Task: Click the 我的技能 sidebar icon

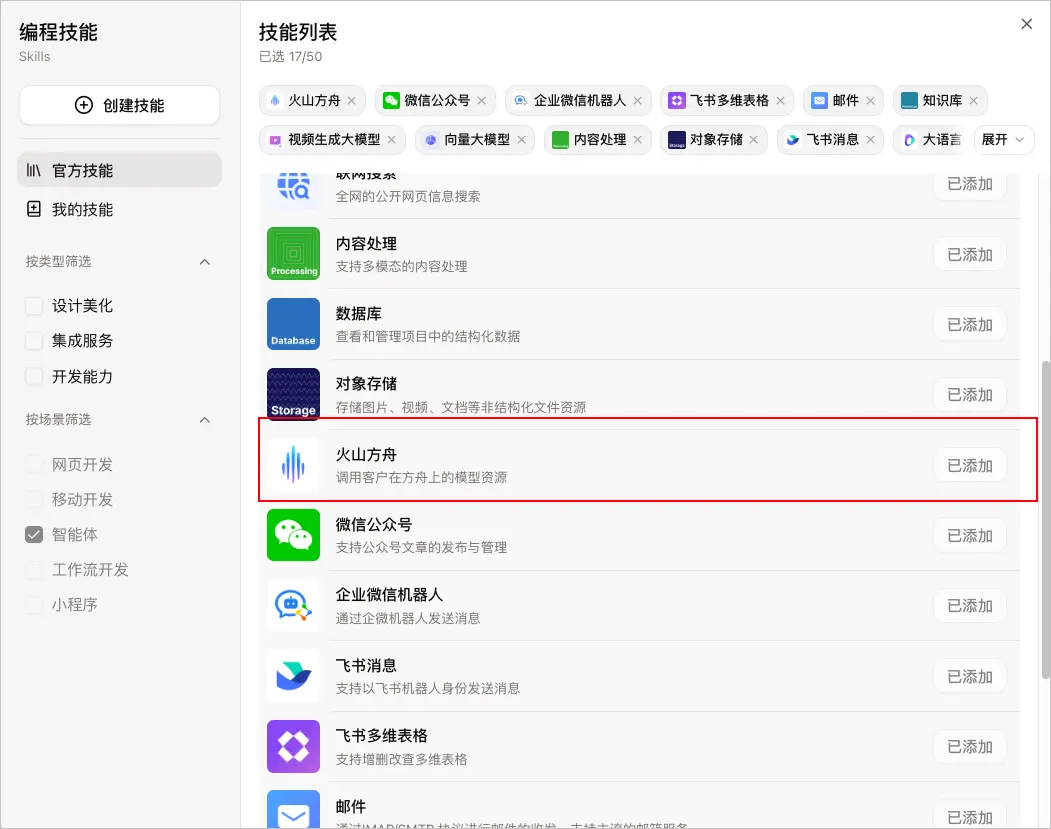Action: pos(34,209)
